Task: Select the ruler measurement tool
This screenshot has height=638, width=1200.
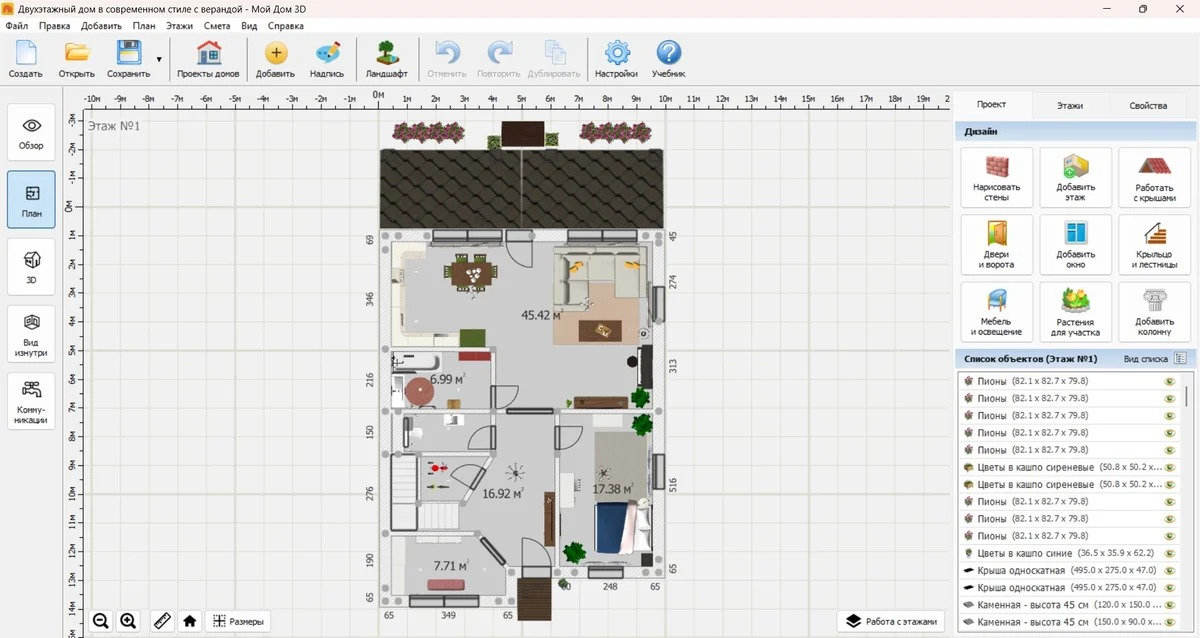Action: [162, 621]
